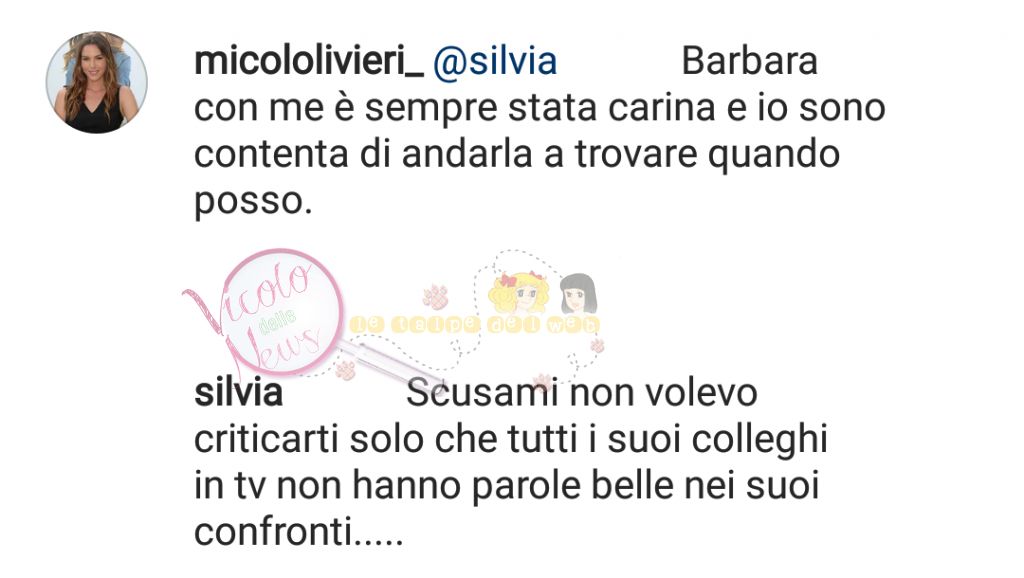Click the paw print above talpe text
Viewport: 1024px width, 578px height.
435,296
